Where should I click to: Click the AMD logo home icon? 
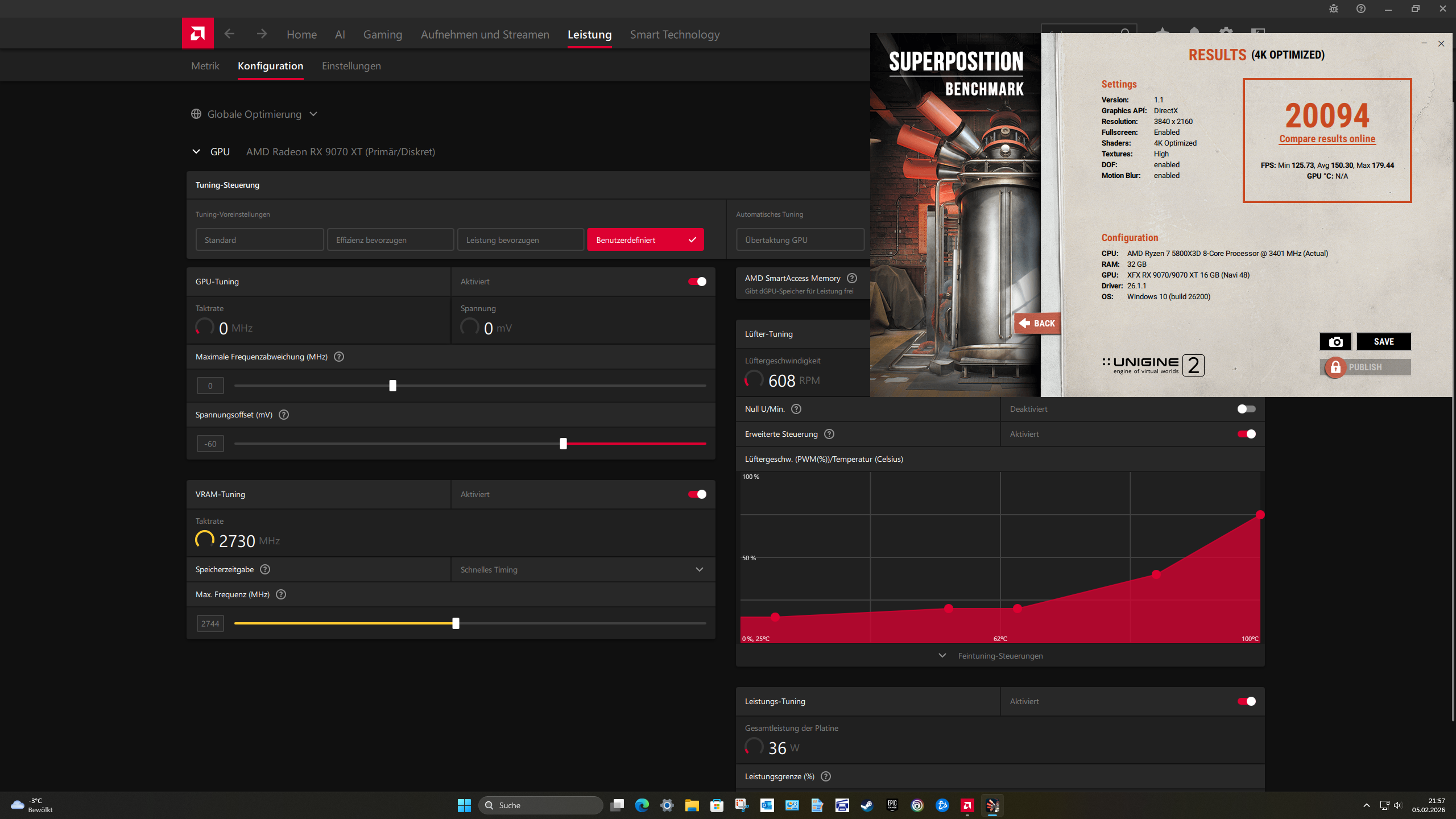tap(197, 34)
